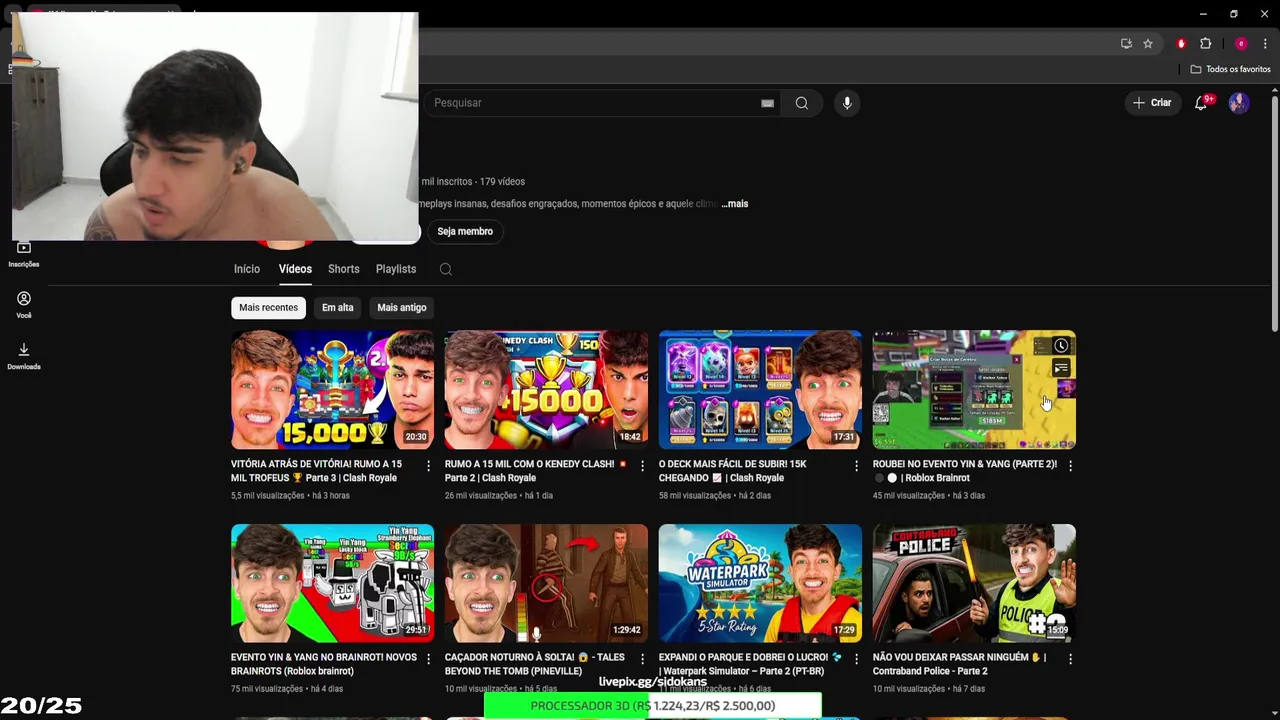Click the Seja membro button
1280x720 pixels.
(x=465, y=231)
